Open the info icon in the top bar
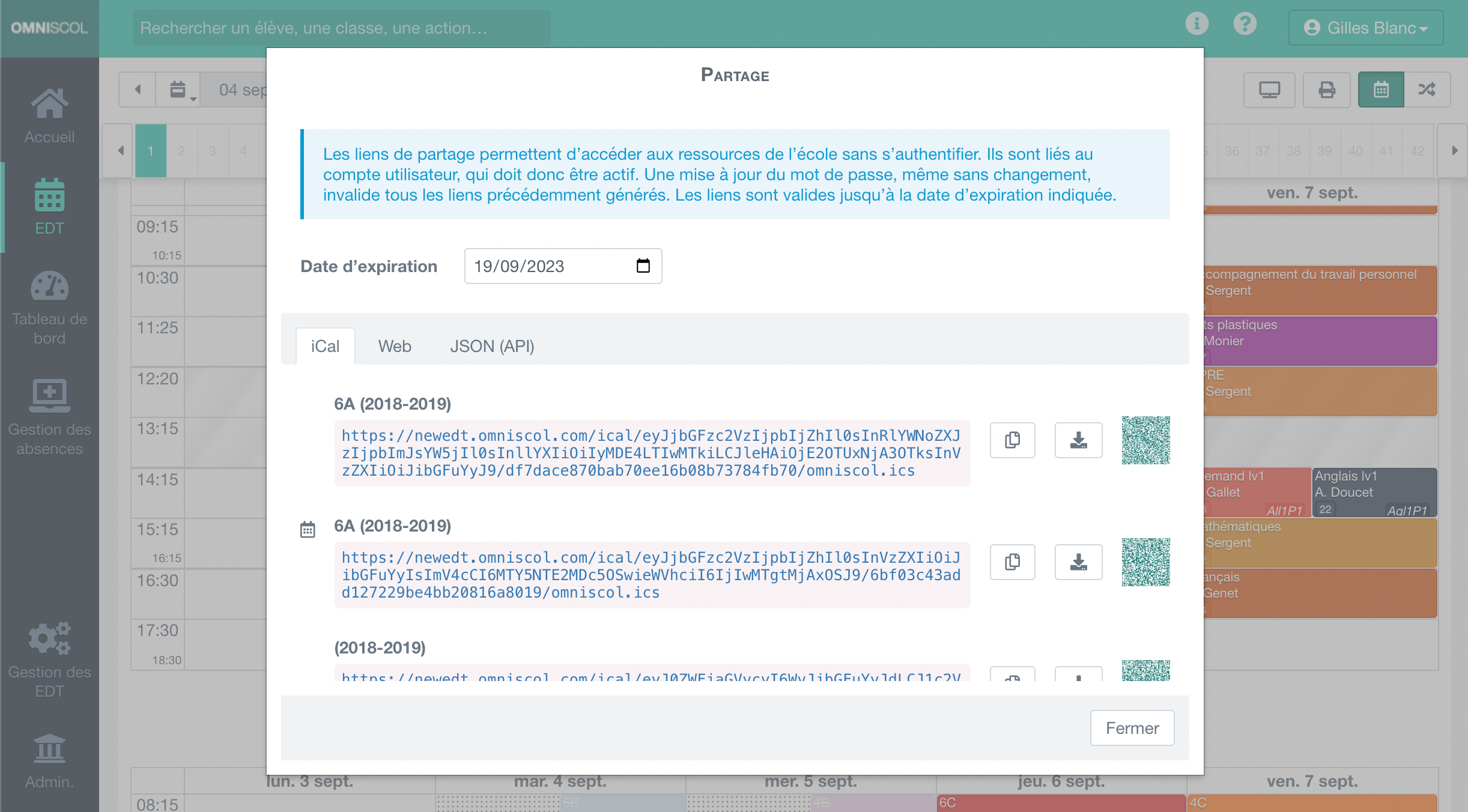The width and height of the screenshot is (1468, 812). pos(1198,23)
